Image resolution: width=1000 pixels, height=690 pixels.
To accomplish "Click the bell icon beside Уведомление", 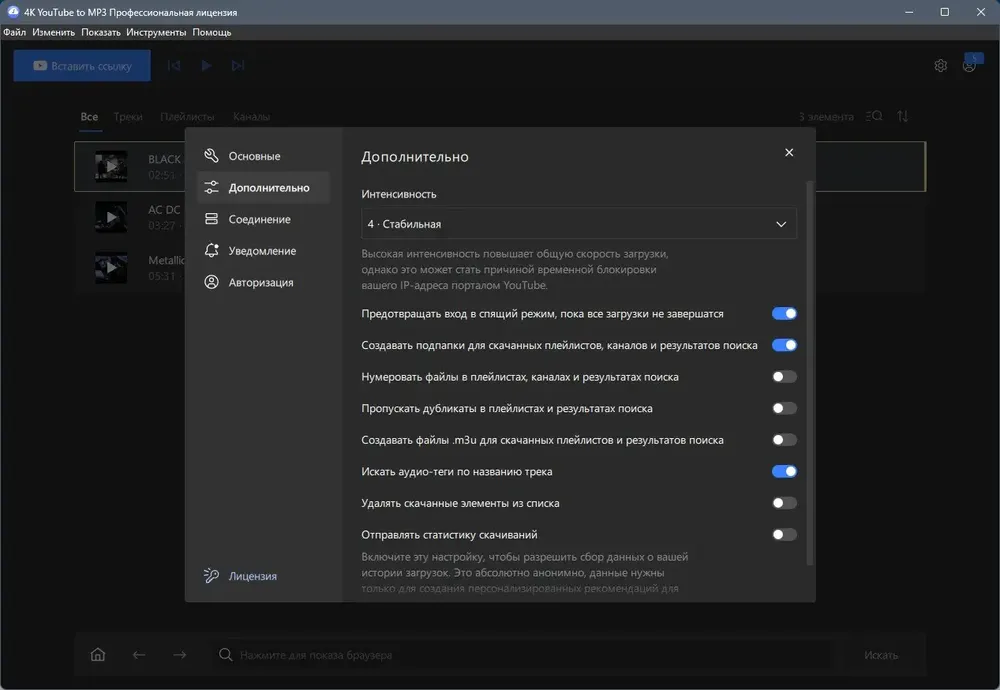I will tap(211, 251).
